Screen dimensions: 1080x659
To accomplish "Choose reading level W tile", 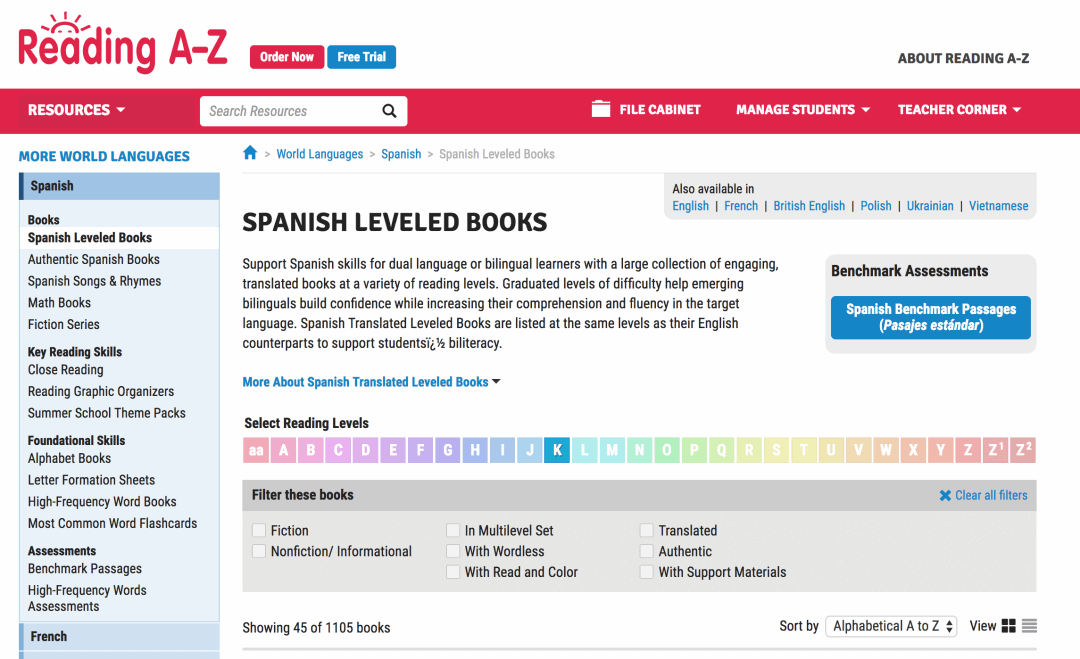I will (886, 450).
